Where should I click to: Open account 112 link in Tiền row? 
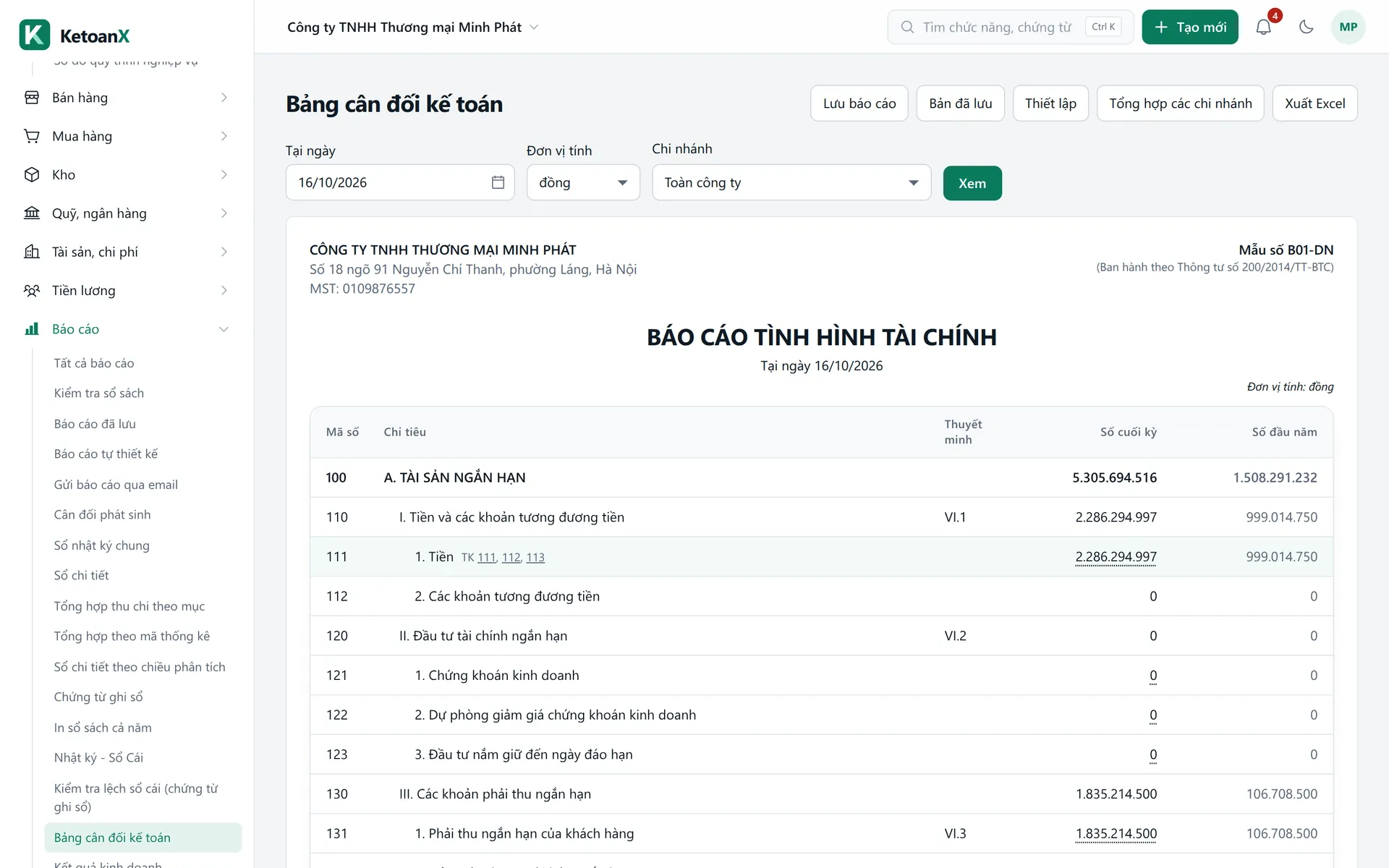pos(511,558)
